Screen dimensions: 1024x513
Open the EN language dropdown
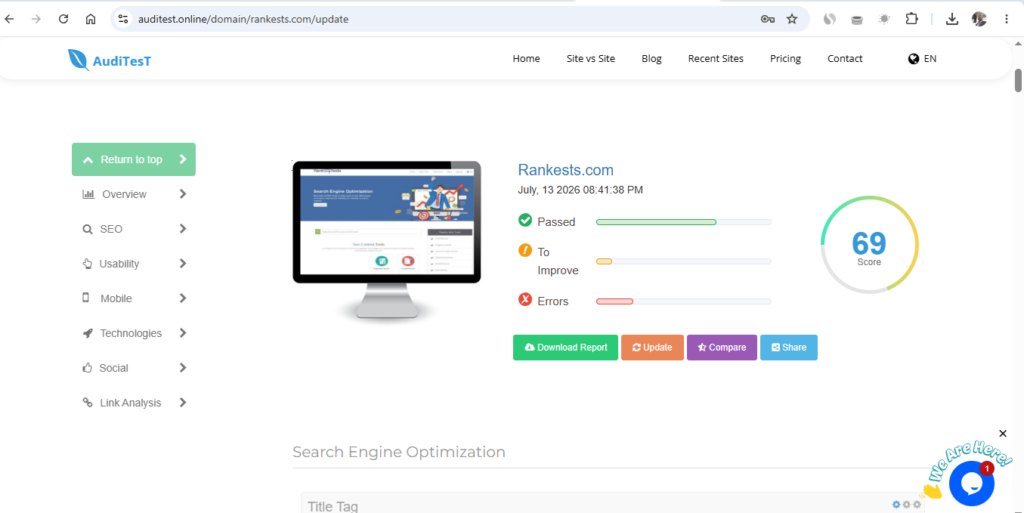(x=922, y=59)
